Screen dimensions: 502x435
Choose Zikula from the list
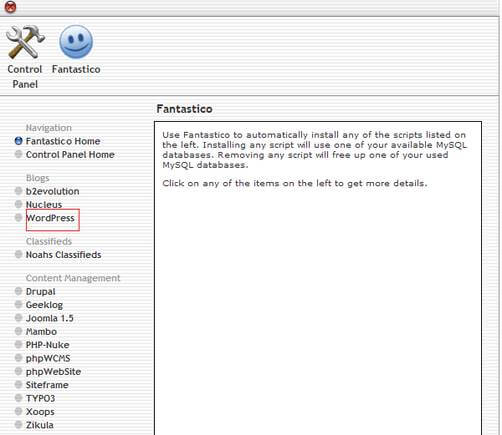tap(39, 425)
